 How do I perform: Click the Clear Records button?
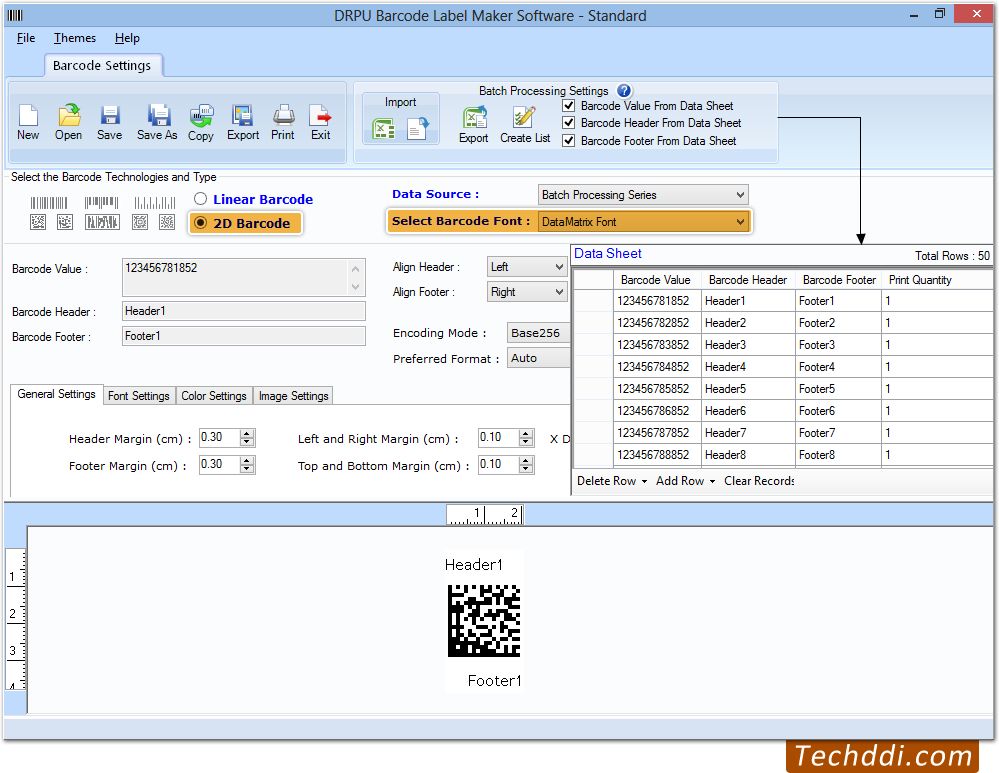[x=759, y=481]
